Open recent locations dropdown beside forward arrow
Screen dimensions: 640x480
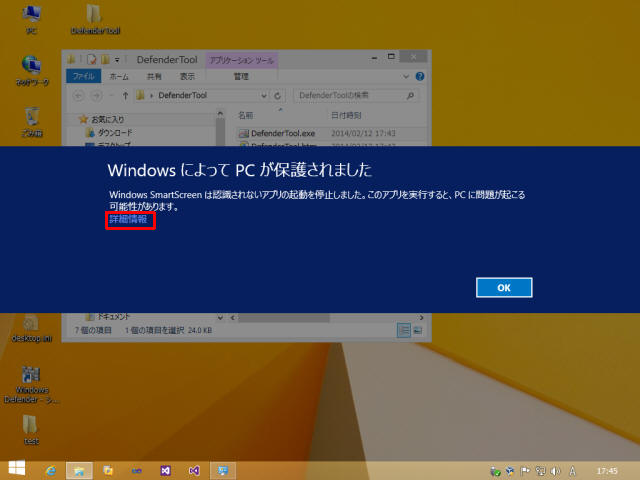click(x=111, y=96)
